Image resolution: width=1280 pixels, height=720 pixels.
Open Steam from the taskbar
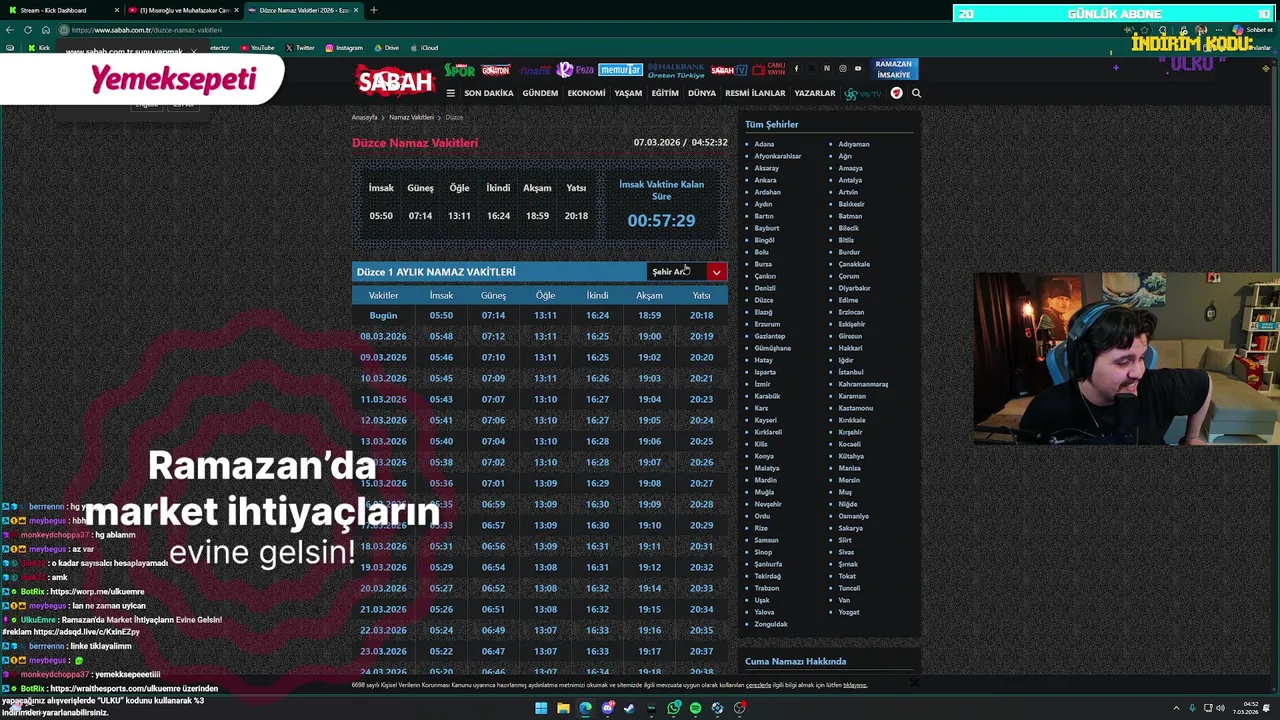(629, 708)
